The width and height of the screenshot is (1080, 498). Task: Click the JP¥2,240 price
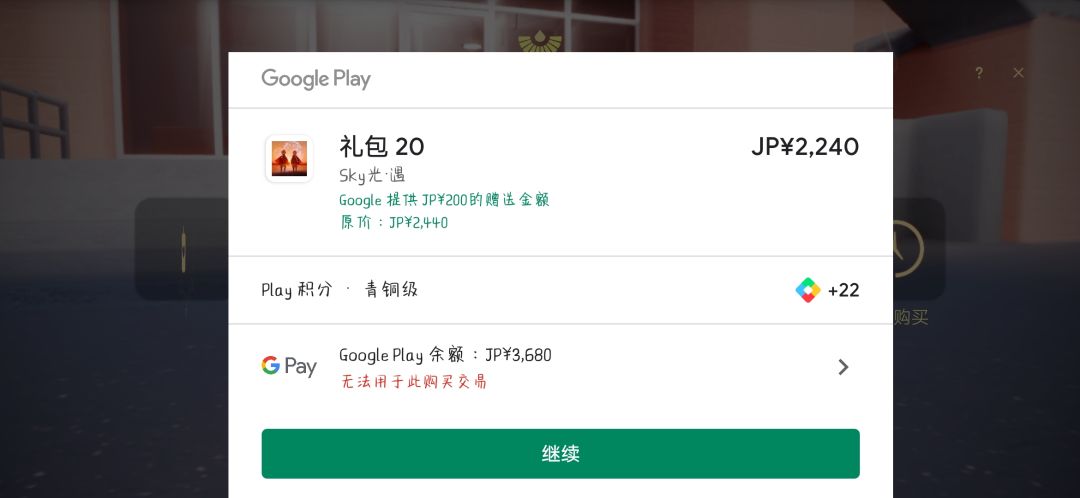(805, 147)
